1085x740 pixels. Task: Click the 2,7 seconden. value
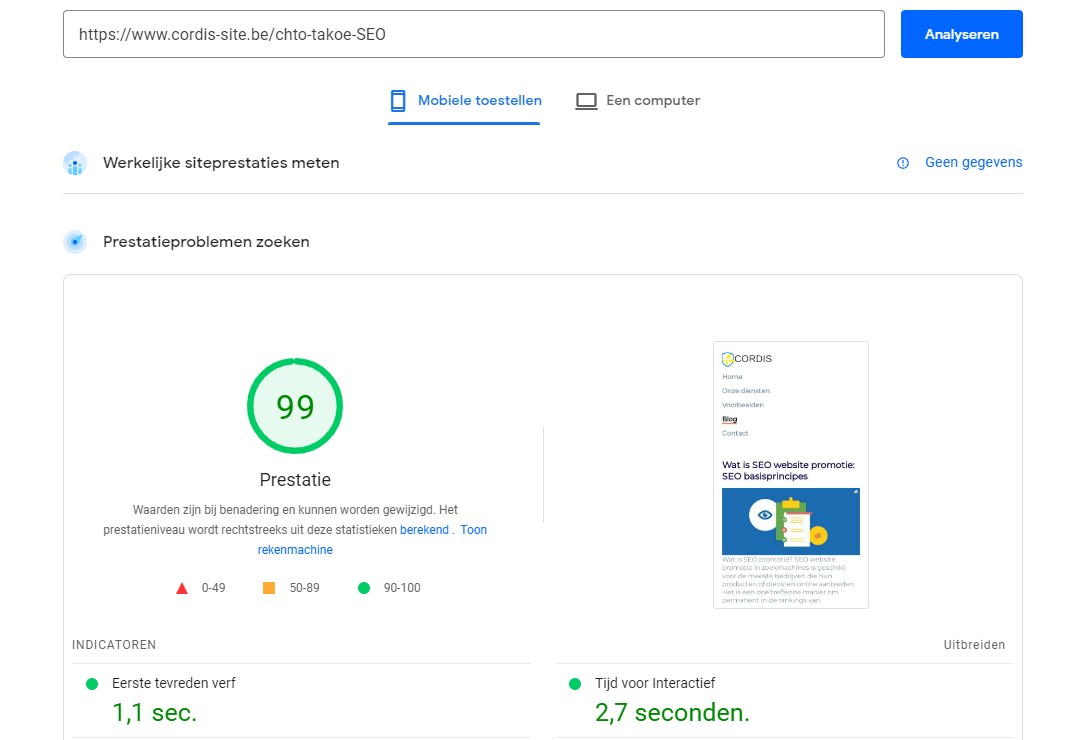672,712
